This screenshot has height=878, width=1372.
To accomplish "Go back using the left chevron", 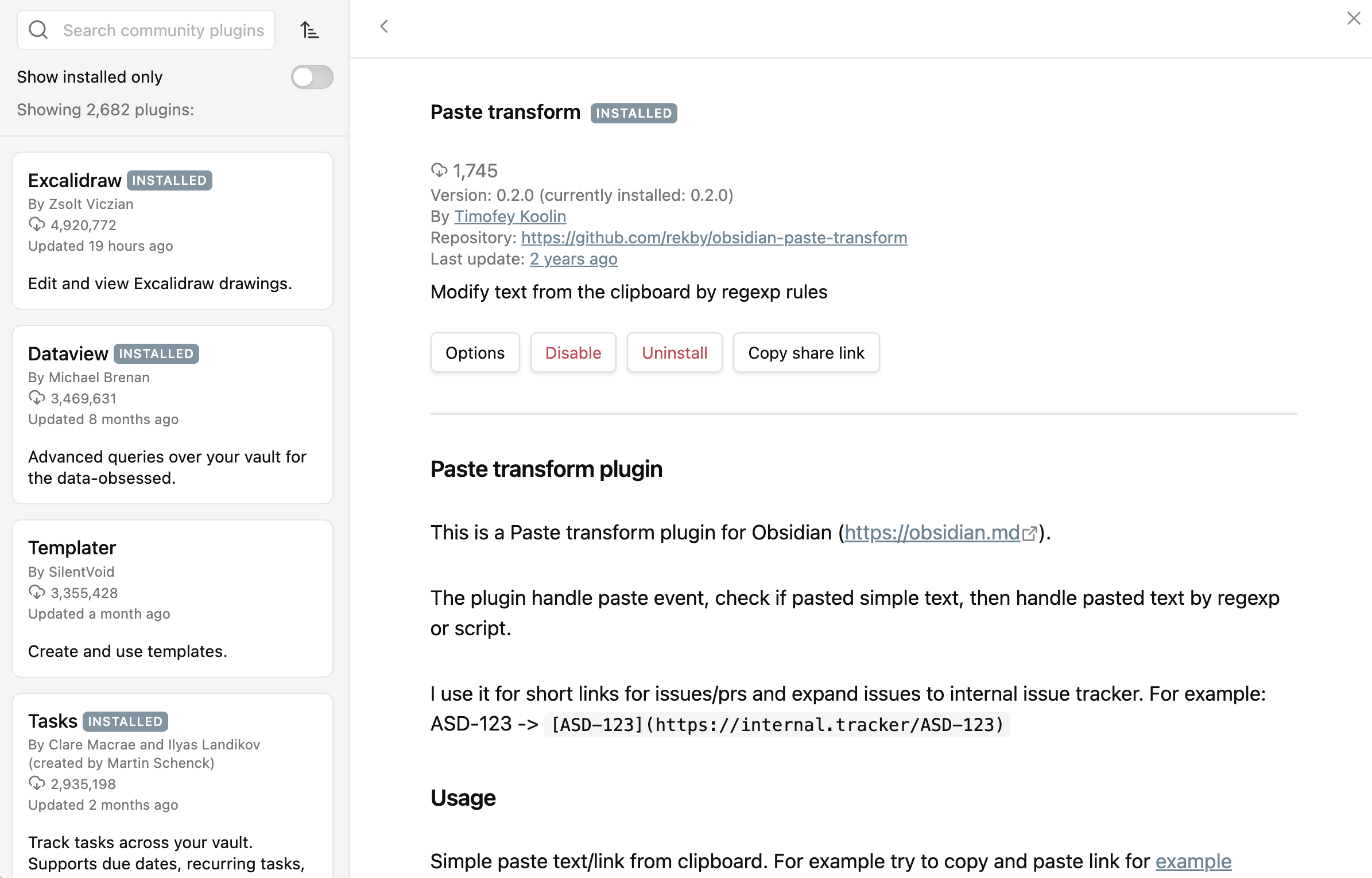I will 384,26.
